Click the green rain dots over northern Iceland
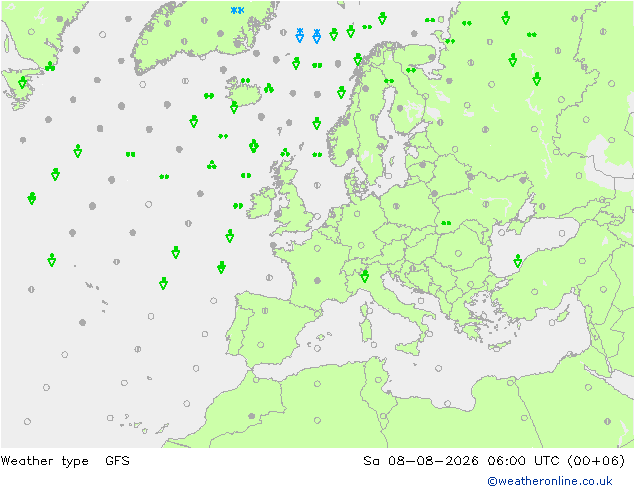The image size is (634, 490). pos(245,81)
